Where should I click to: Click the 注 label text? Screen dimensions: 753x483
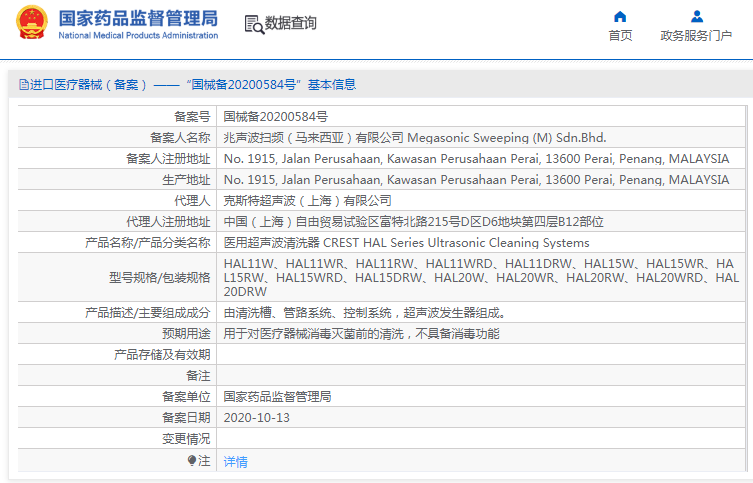coord(205,461)
